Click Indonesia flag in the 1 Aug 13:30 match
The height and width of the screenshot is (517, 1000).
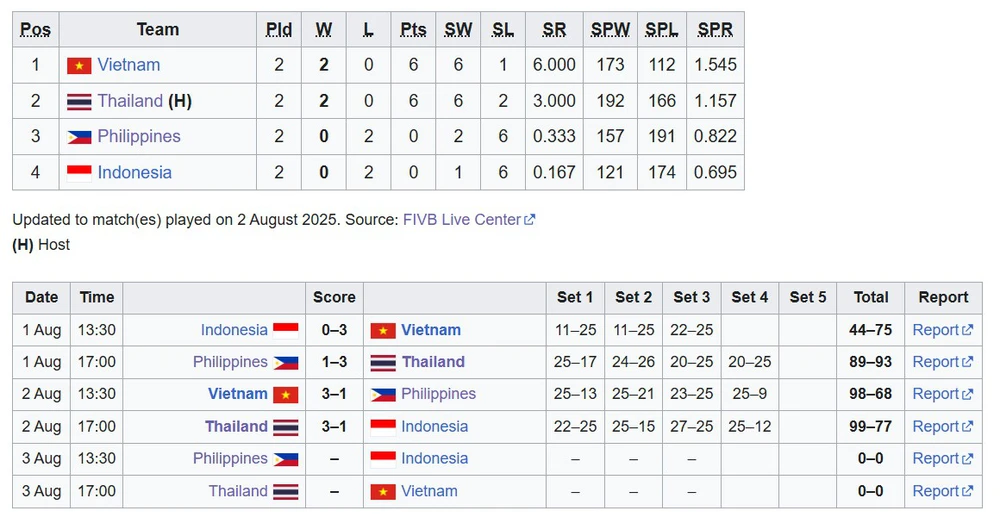point(286,330)
